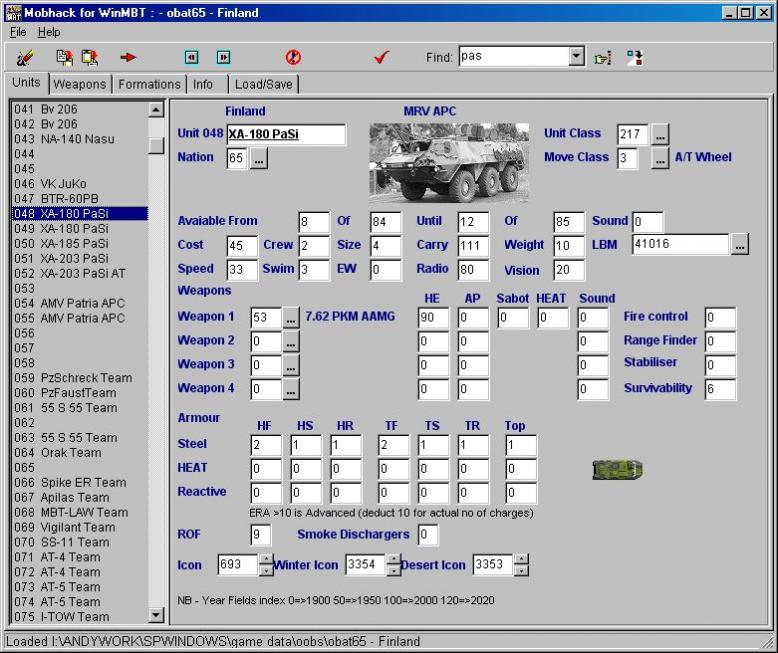
Task: Click the last icon on the toolbar
Action: point(634,58)
